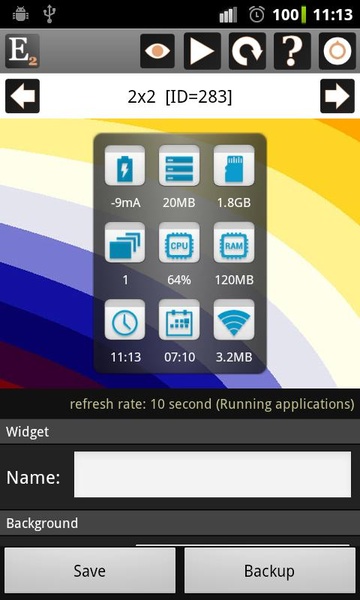Tap the '1.8GB' SD card value label

234,203
